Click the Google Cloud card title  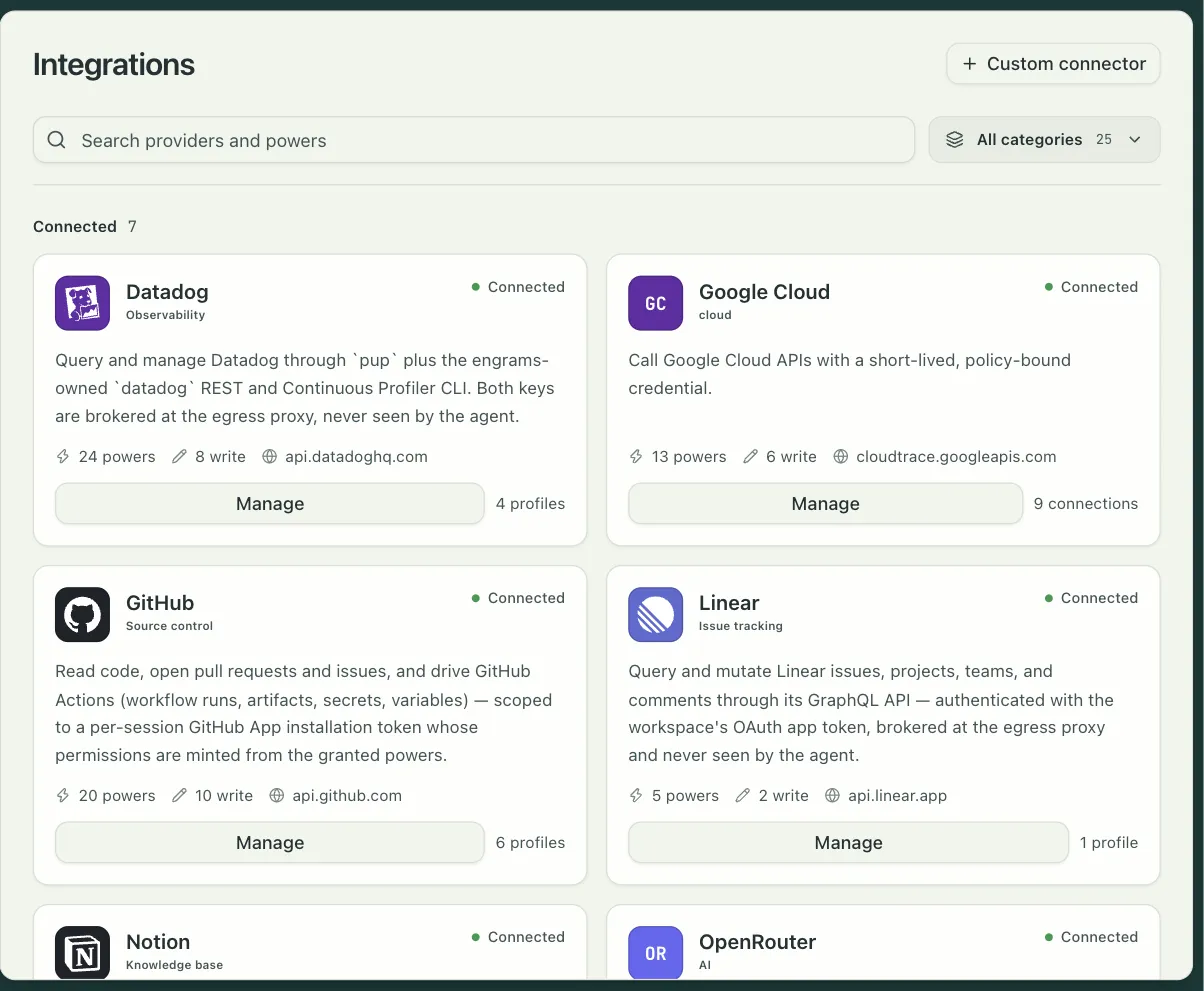tap(764, 292)
